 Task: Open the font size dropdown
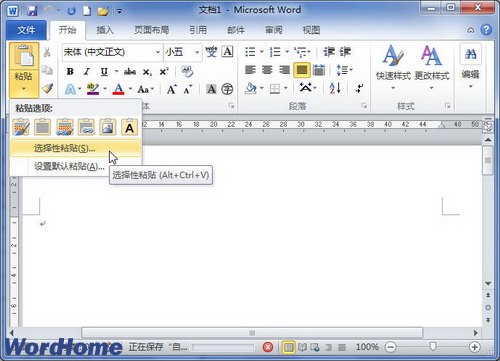(197, 52)
